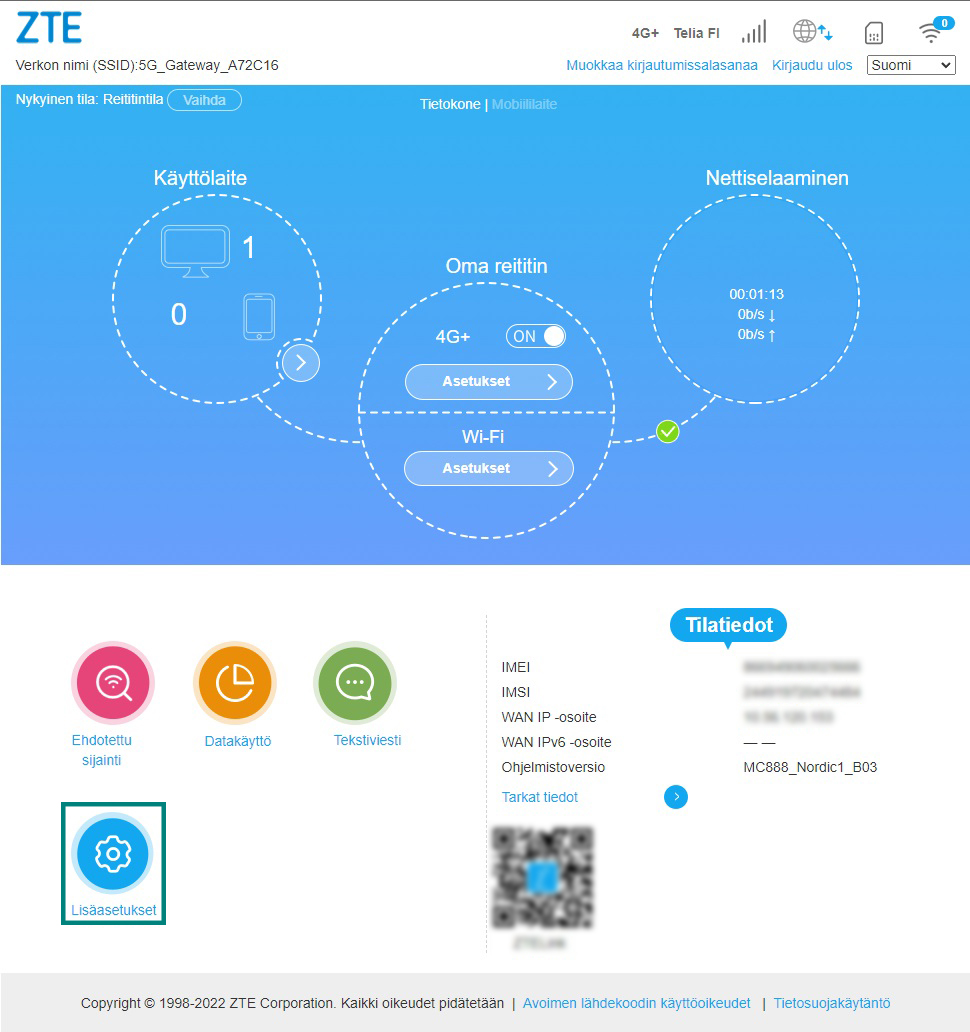Click the Datakäyttö label
The height and width of the screenshot is (1032, 970).
coord(238,741)
